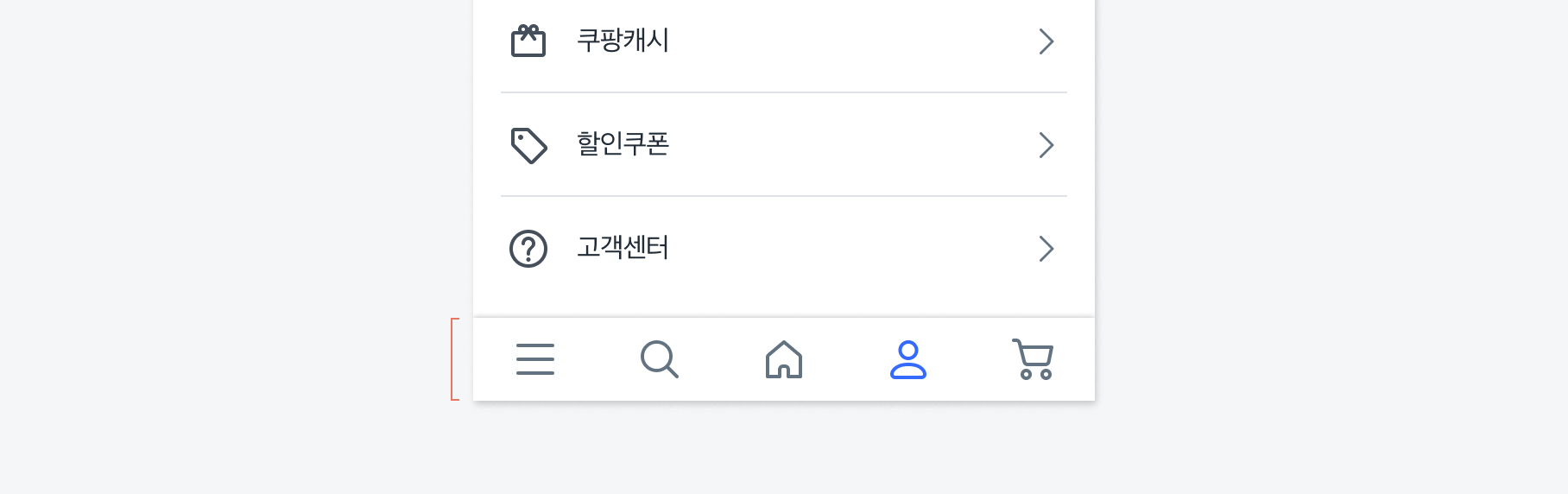Click the divider line below 쿠팡캐시 row
1568x494 pixels.
tap(784, 92)
